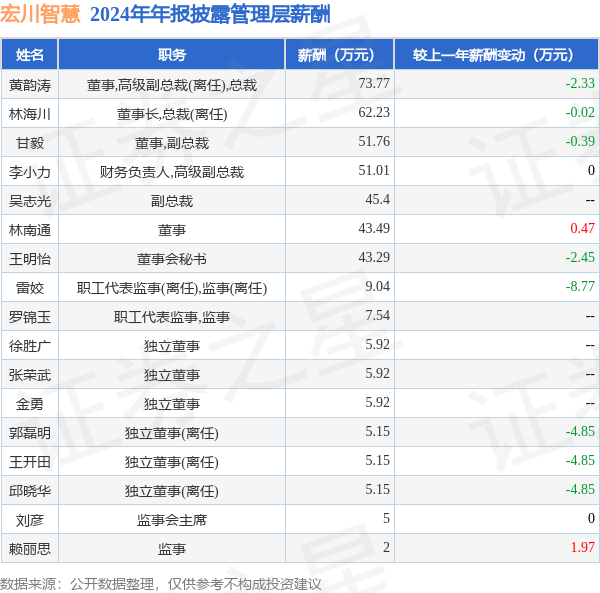Select the salary value 73.77
The image size is (600, 593).
374,83
